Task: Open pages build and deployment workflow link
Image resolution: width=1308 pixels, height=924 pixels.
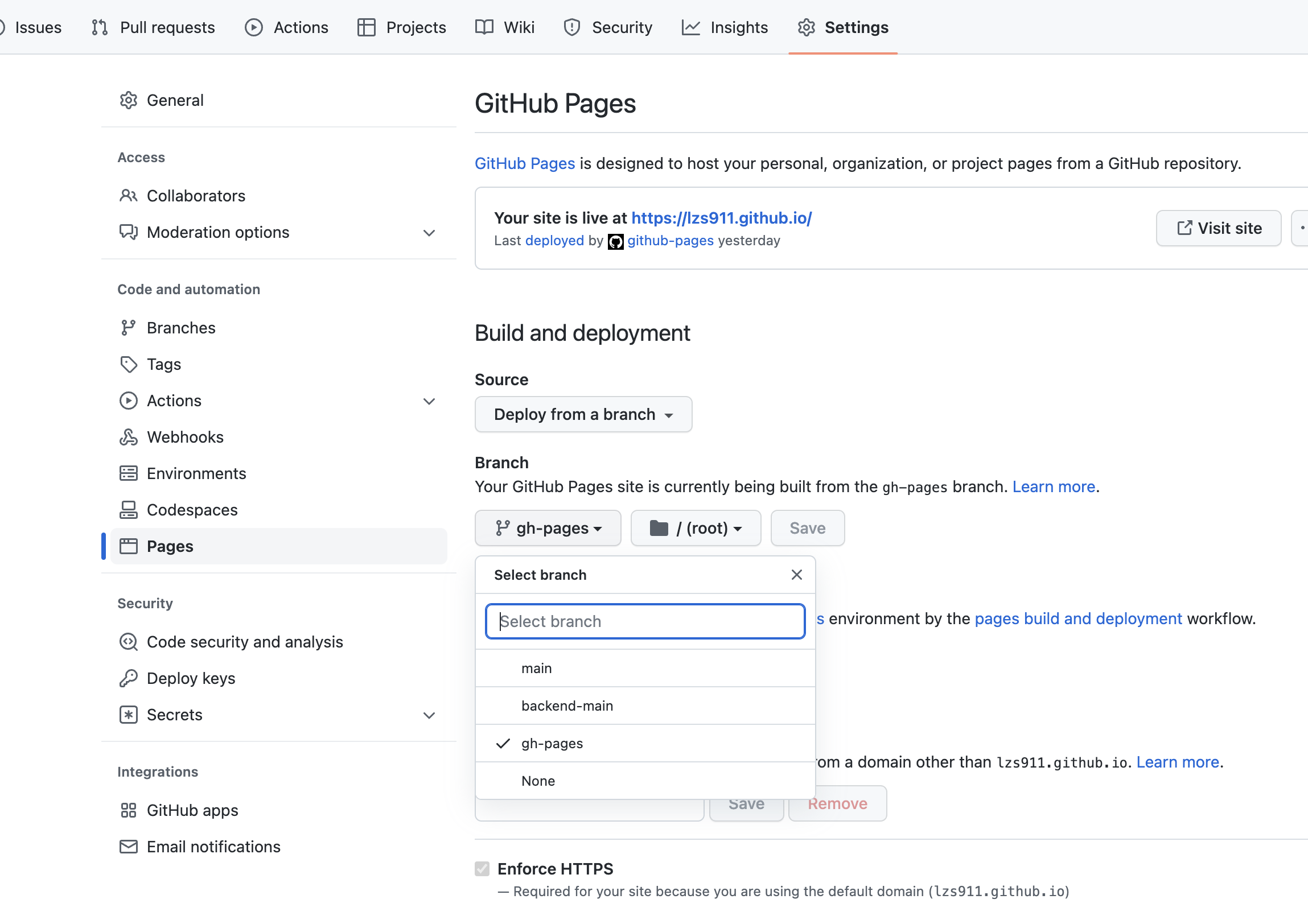Action: (1078, 619)
